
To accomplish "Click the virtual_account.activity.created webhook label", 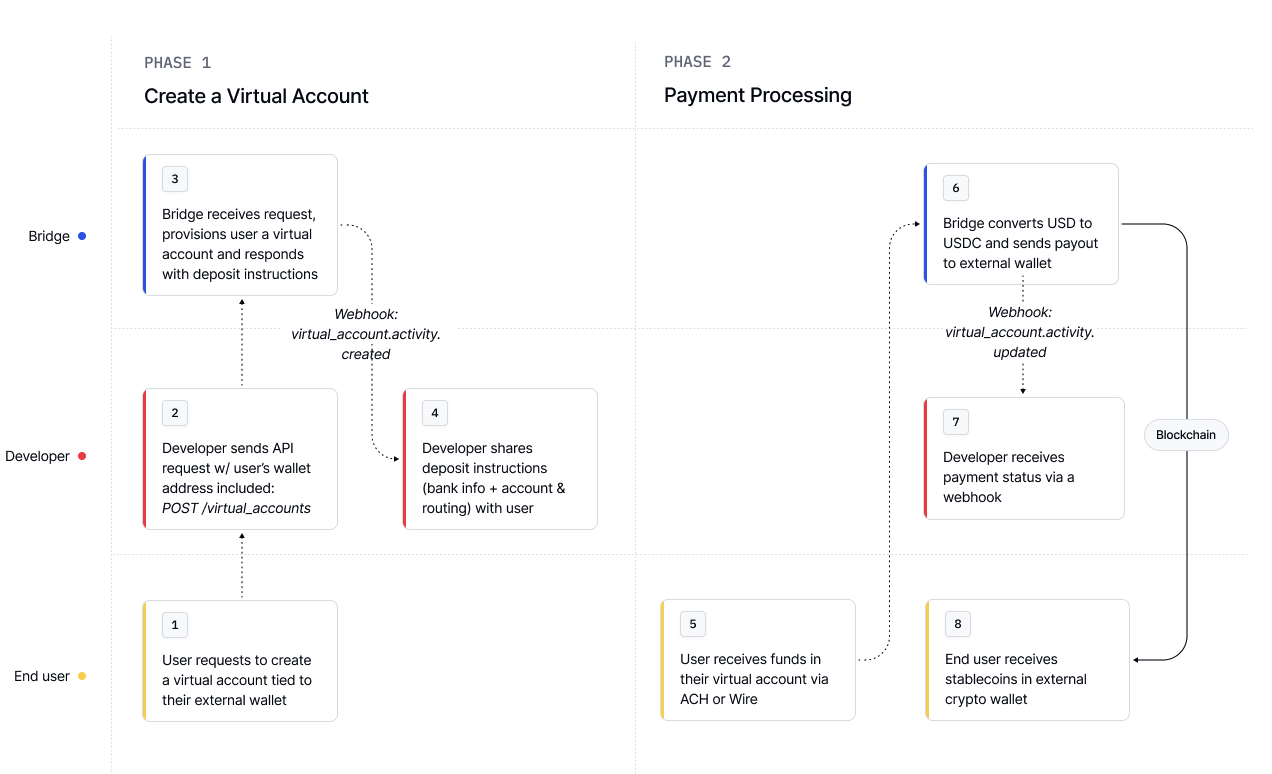I will tap(366, 334).
